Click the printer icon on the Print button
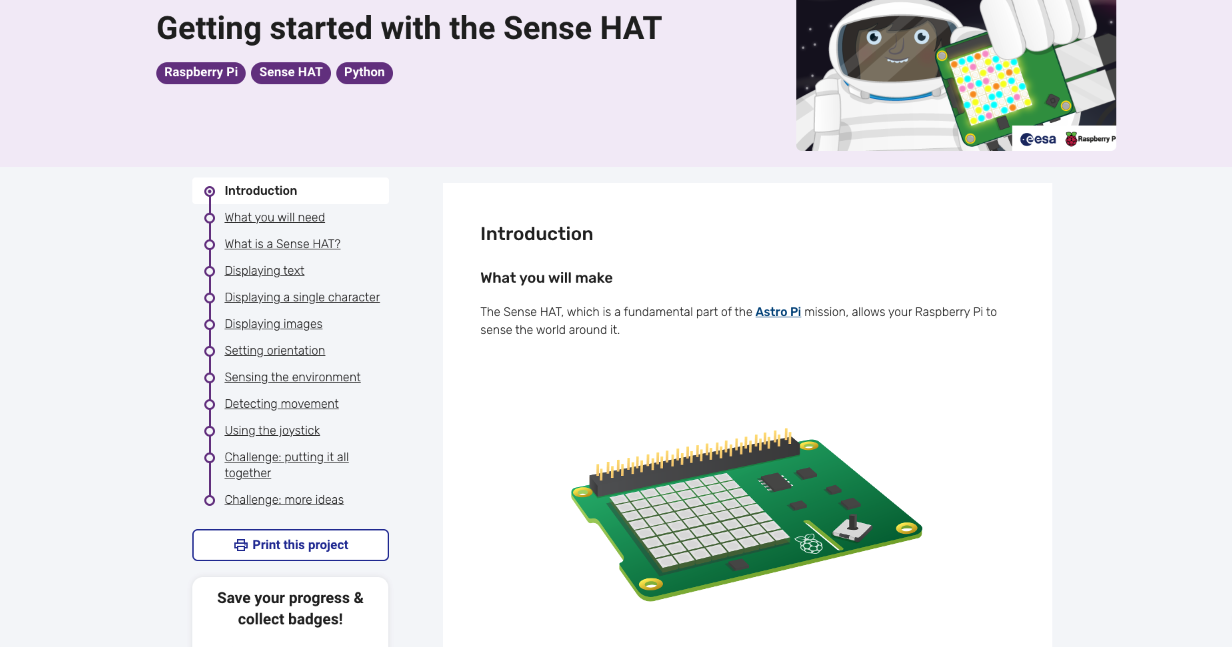 (x=240, y=544)
